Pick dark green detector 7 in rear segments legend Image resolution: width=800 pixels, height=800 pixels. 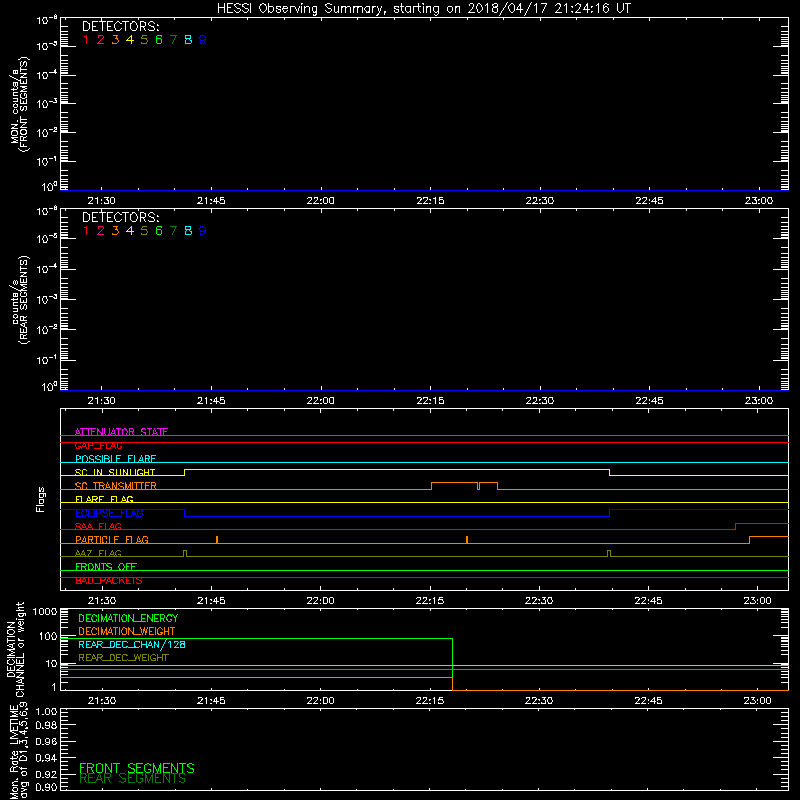(173, 231)
